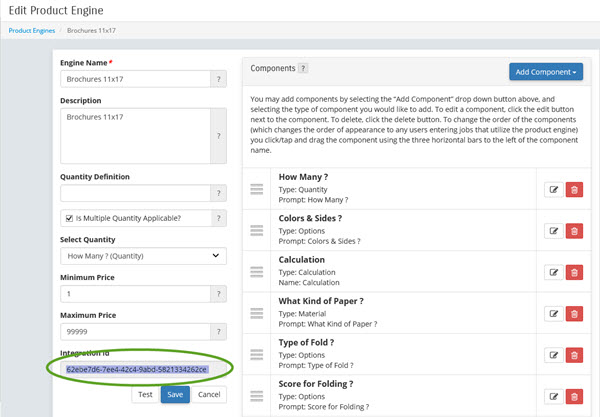Screen dimensions: 600x417
Task: Edit the Score for Folding ? component
Action: 554,396
